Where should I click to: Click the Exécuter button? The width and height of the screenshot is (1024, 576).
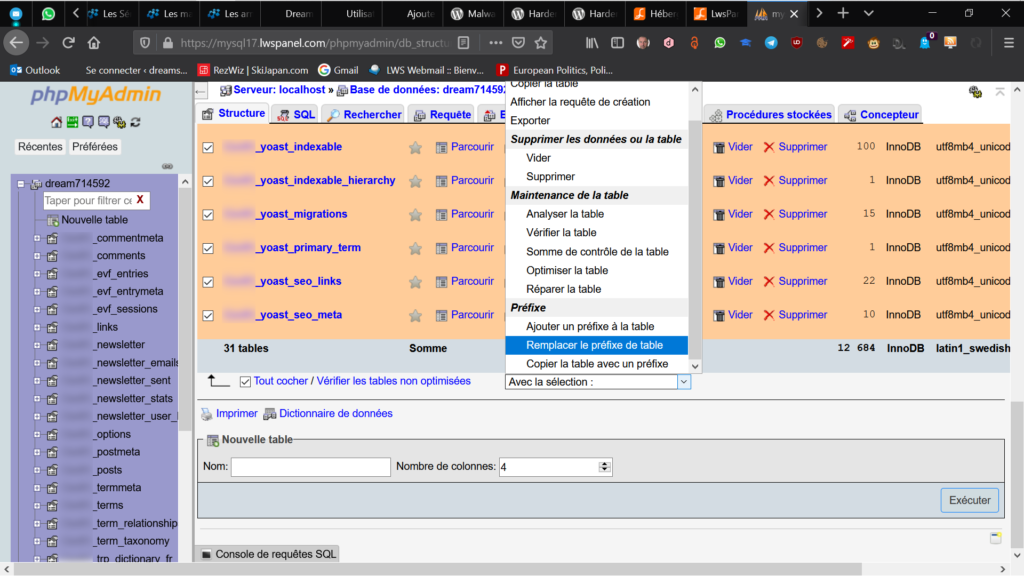[x=969, y=500]
